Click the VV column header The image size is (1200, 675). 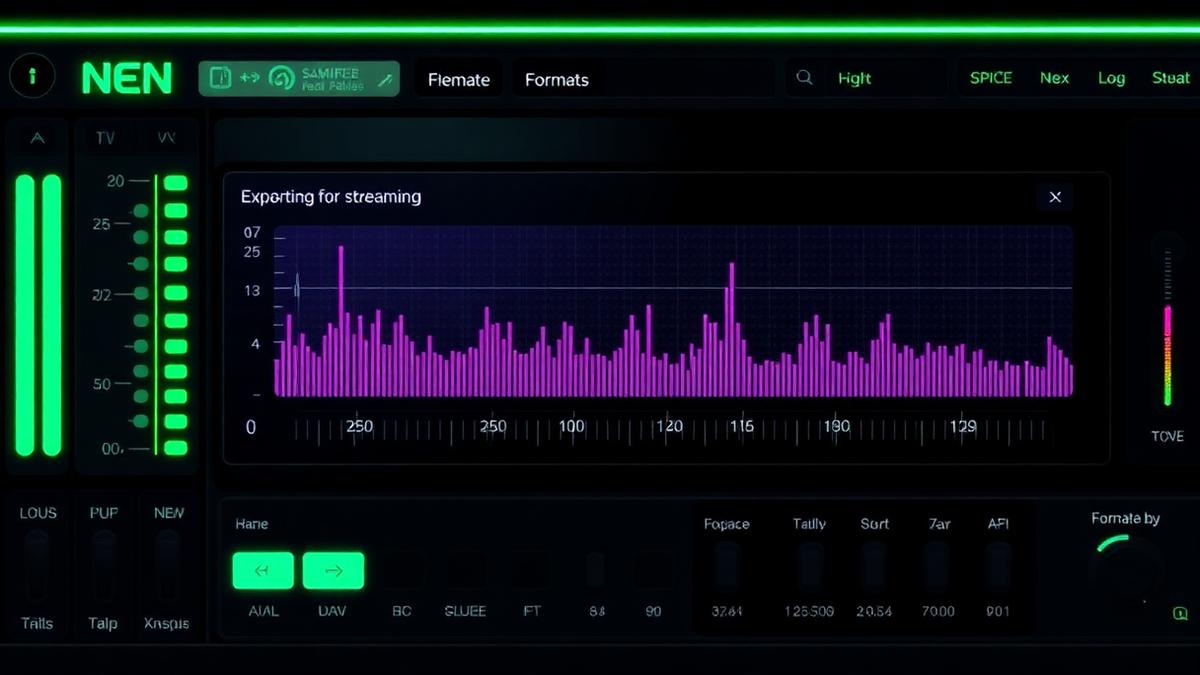coord(166,139)
